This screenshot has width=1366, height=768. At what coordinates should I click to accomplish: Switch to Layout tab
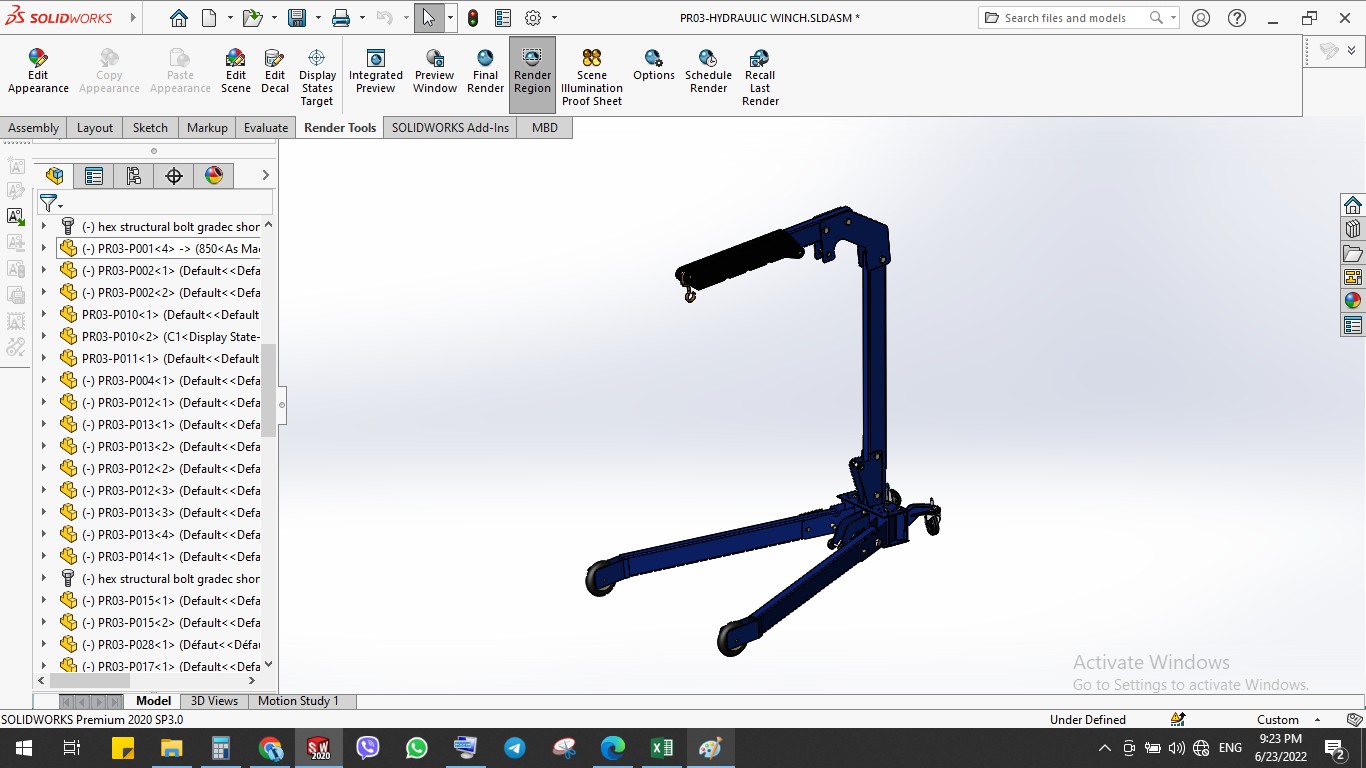[x=95, y=128]
